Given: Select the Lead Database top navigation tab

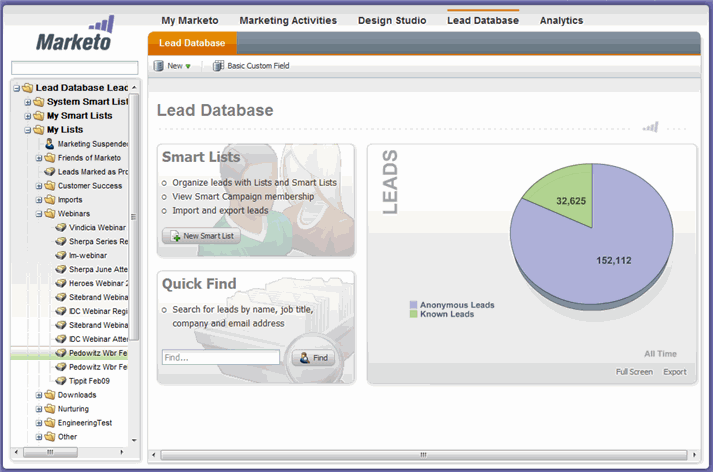Looking at the screenshot, I should [483, 20].
